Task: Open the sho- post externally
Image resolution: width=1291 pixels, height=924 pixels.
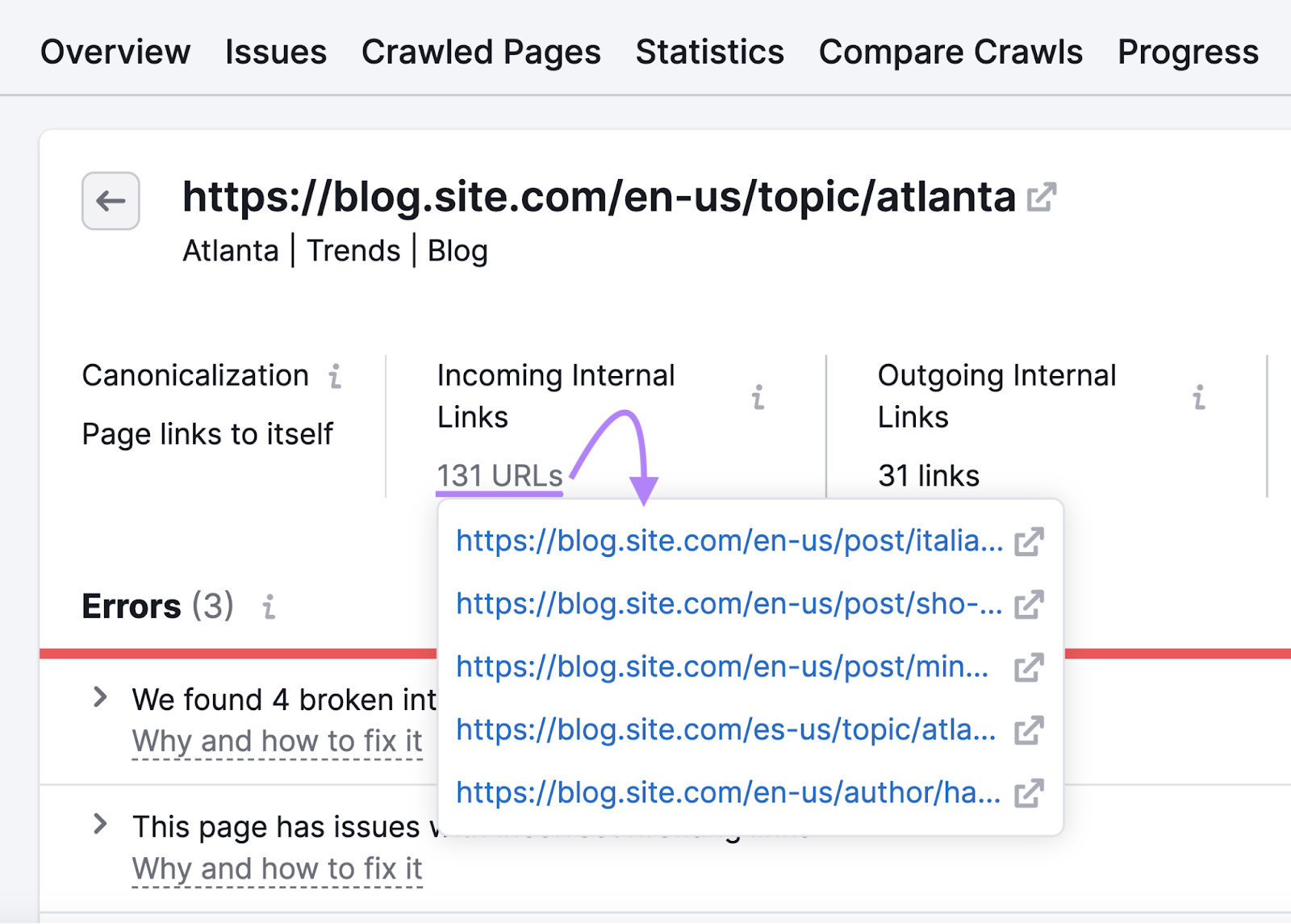Action: click(x=1029, y=604)
